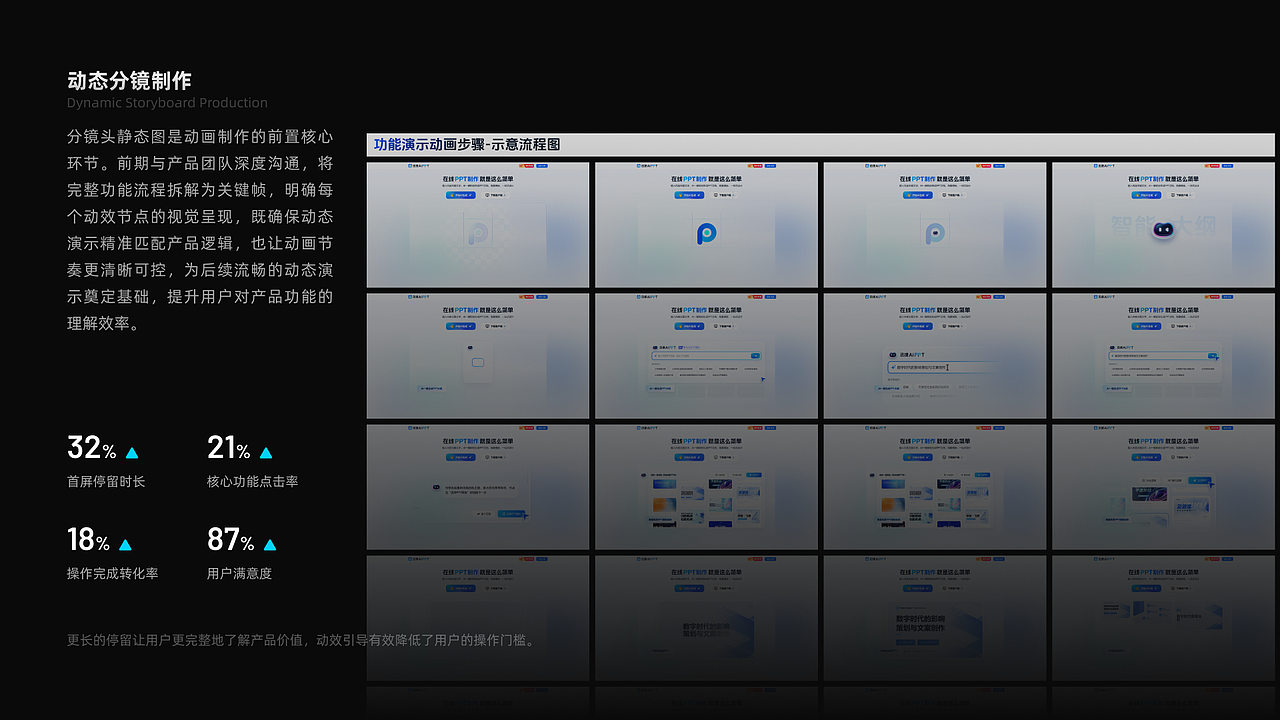The width and height of the screenshot is (1280, 720).
Task: Click the 核心功能点击率 label
Action: [x=252, y=482]
